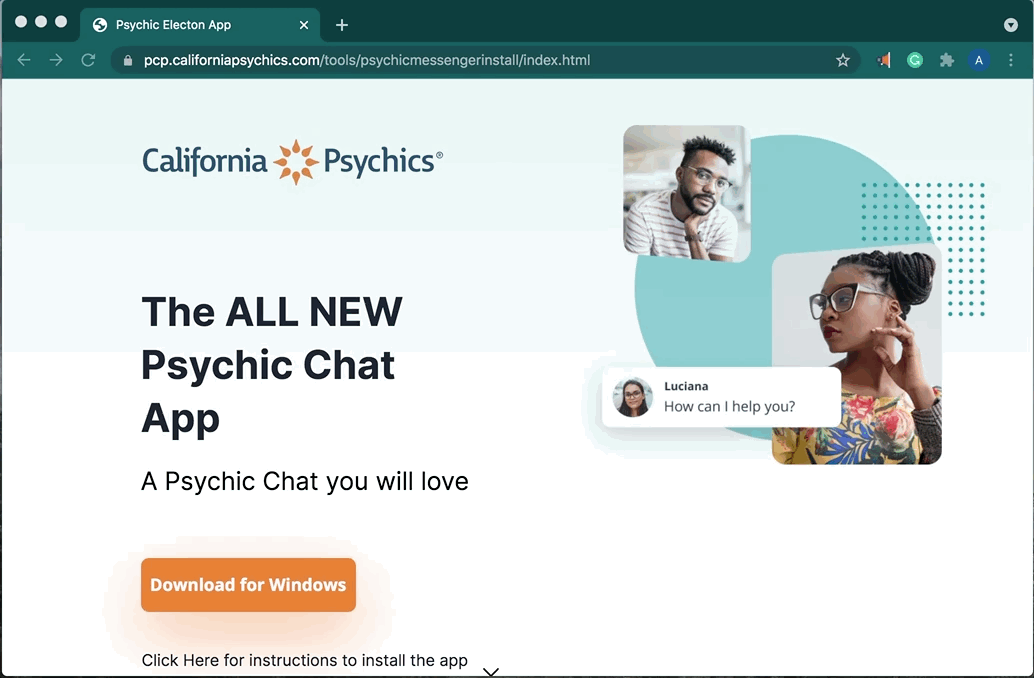Open the profile avatar "A"

[x=978, y=60]
